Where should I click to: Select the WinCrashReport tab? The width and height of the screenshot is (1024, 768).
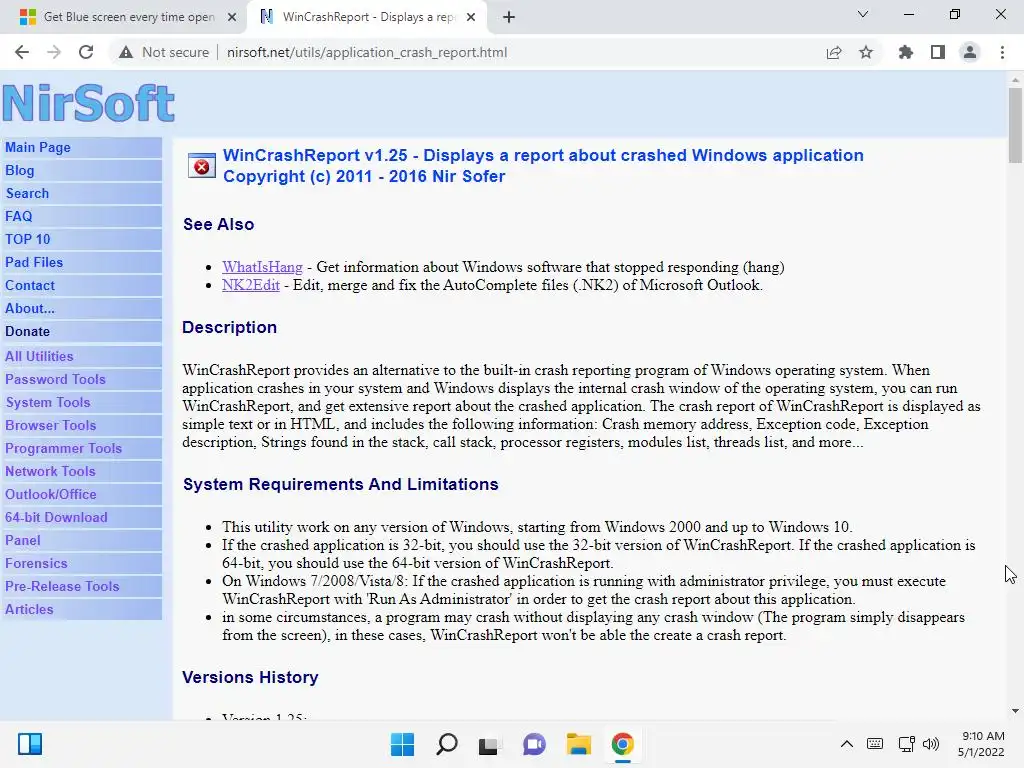point(366,18)
